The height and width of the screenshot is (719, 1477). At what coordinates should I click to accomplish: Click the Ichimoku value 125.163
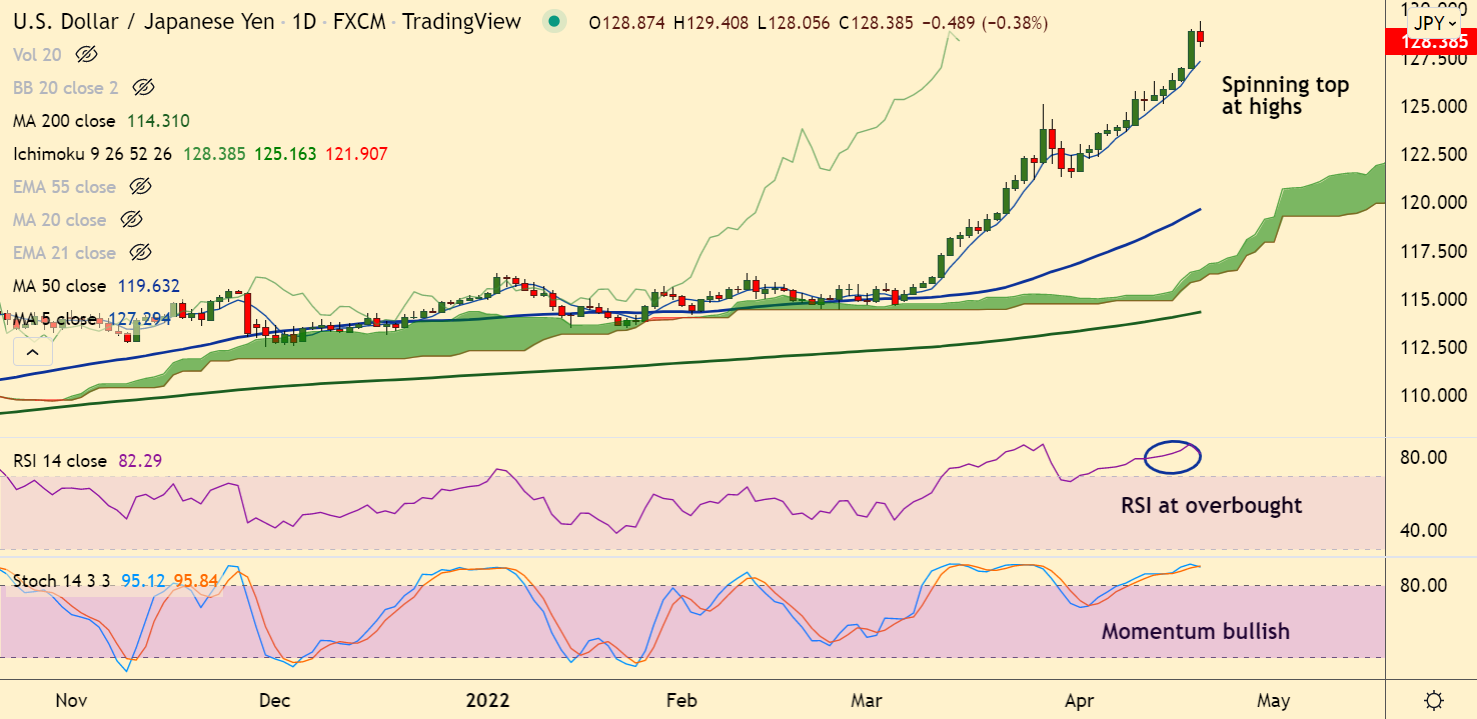[x=285, y=154]
